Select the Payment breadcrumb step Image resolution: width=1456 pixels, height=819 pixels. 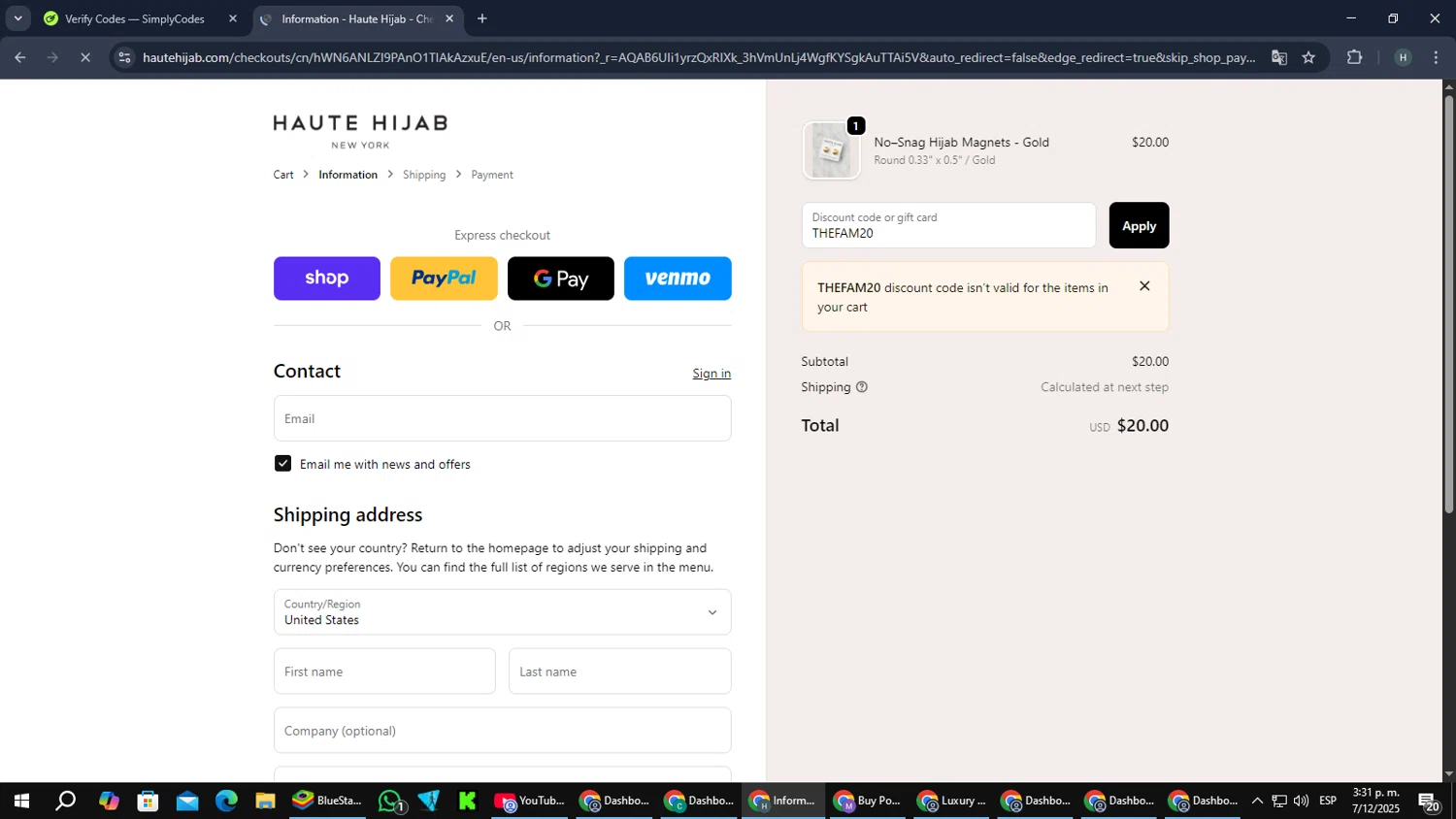click(x=492, y=175)
